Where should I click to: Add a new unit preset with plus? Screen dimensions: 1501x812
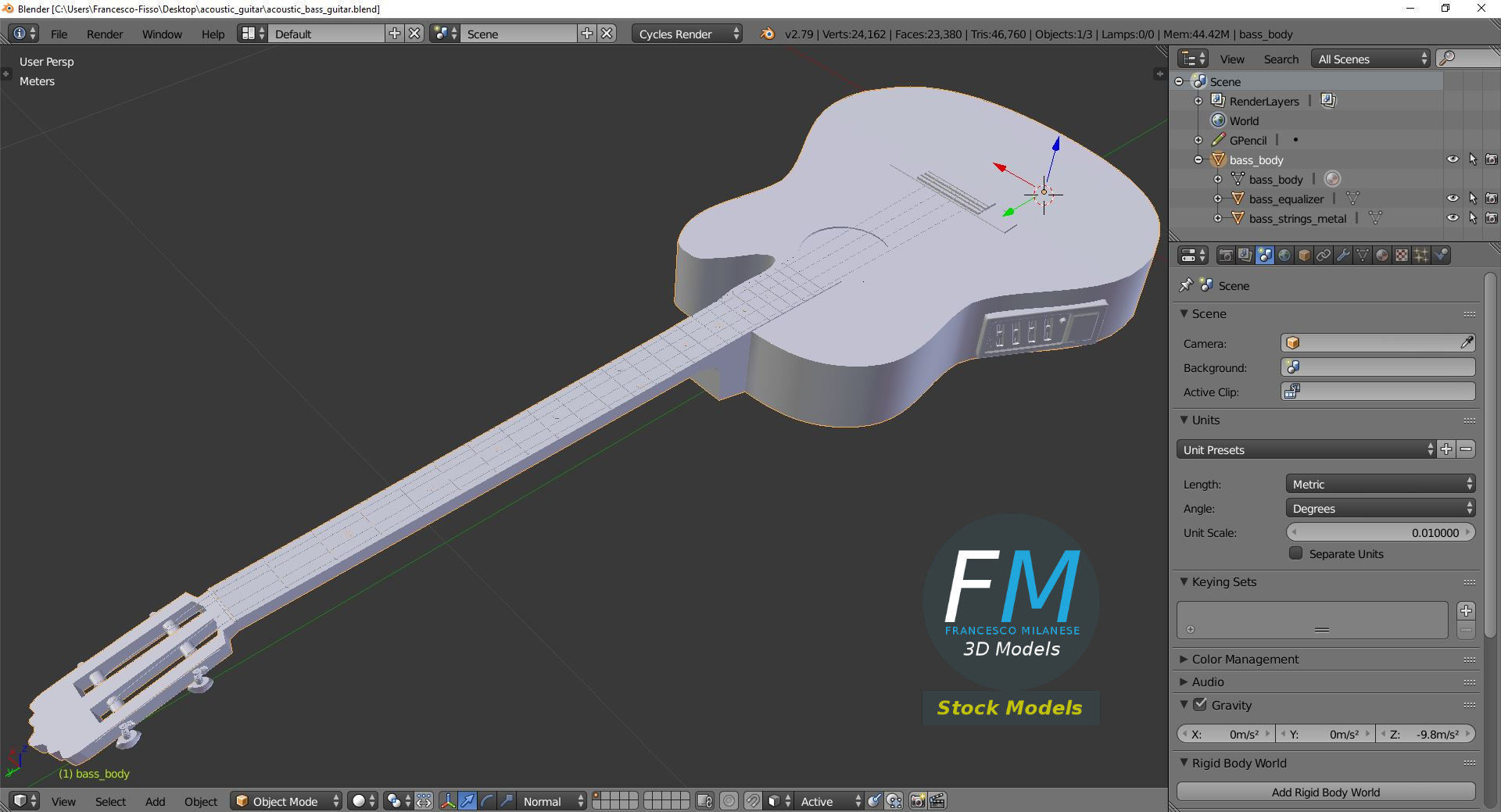[1446, 449]
